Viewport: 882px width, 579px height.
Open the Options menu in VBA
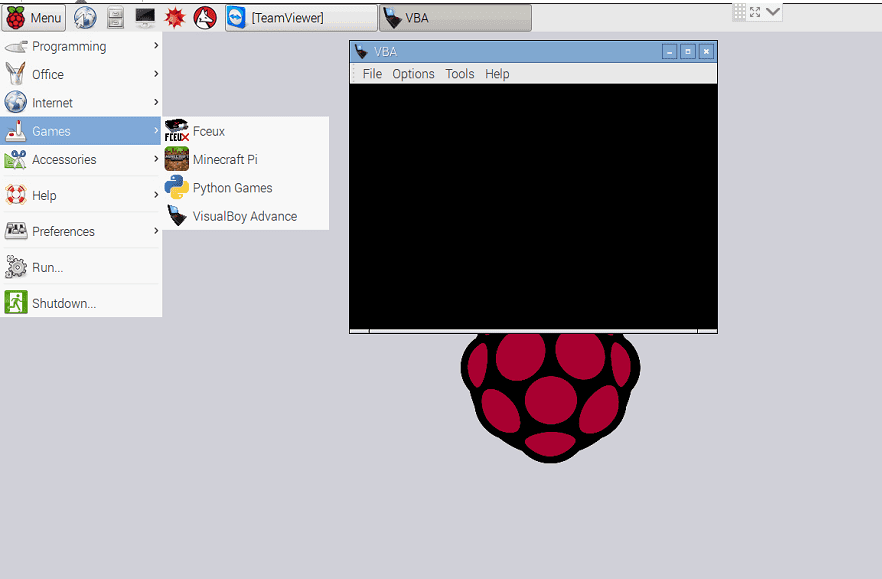coord(413,74)
